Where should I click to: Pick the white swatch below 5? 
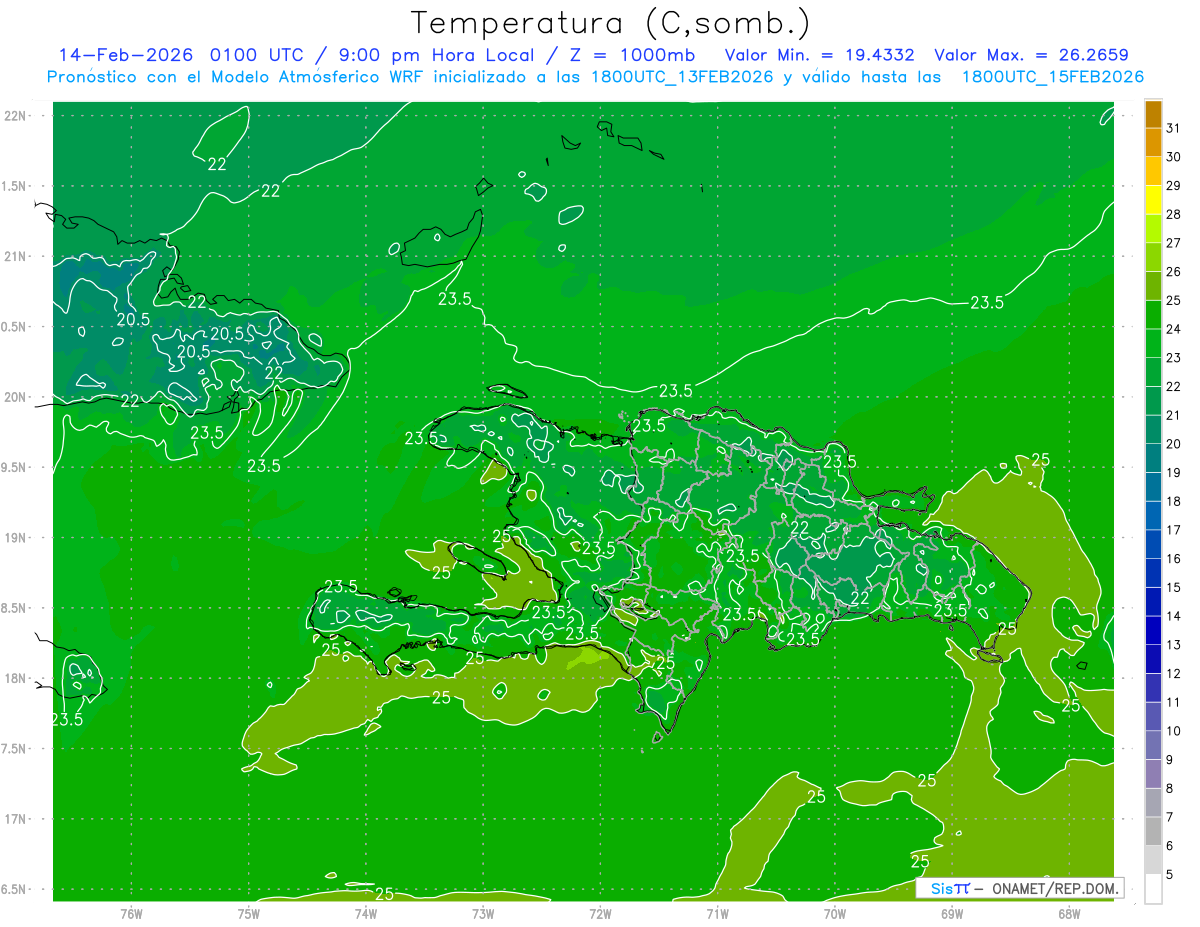[1153, 889]
